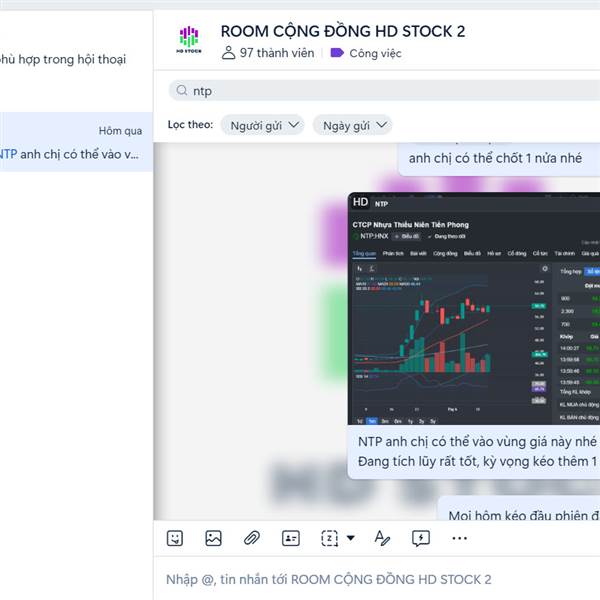Click the purple Công việc tag icon

click(x=337, y=53)
